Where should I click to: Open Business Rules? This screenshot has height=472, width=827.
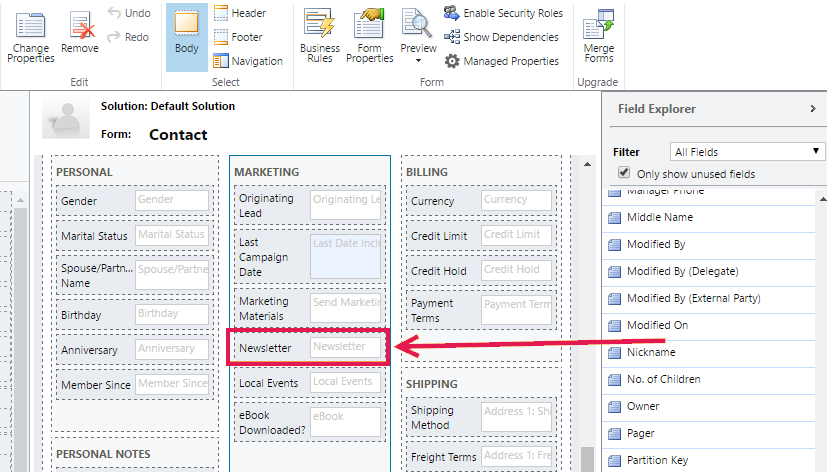coord(320,36)
